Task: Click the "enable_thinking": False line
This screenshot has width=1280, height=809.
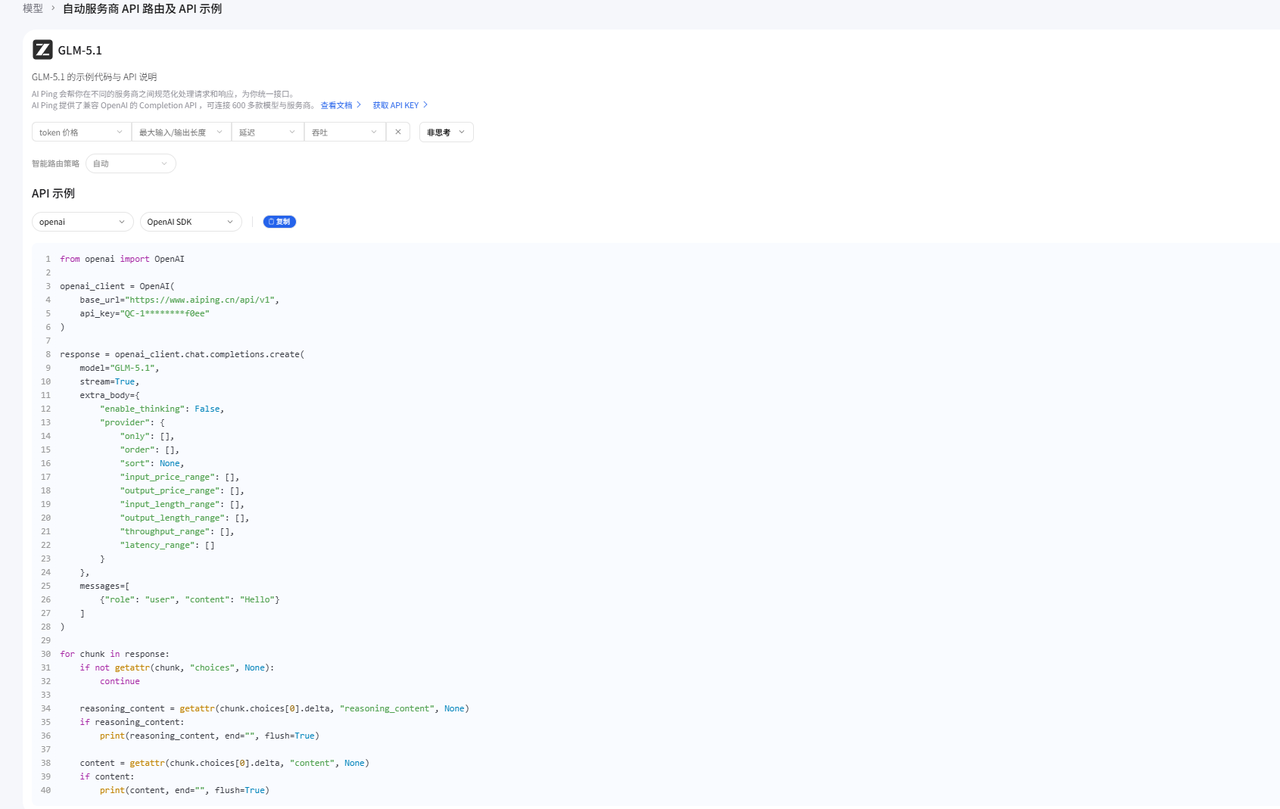Action: coord(162,409)
